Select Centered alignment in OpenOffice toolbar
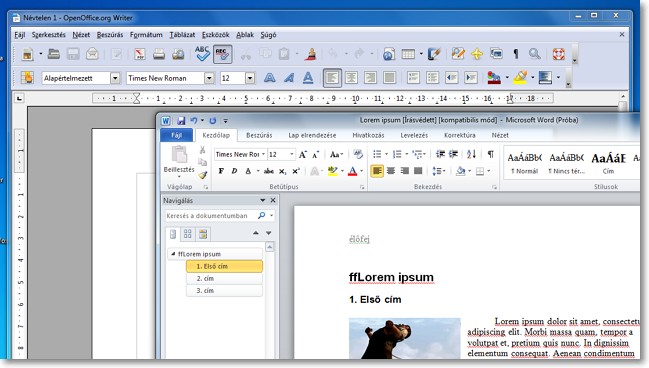Image resolution: width=649 pixels, height=368 pixels. click(x=351, y=78)
